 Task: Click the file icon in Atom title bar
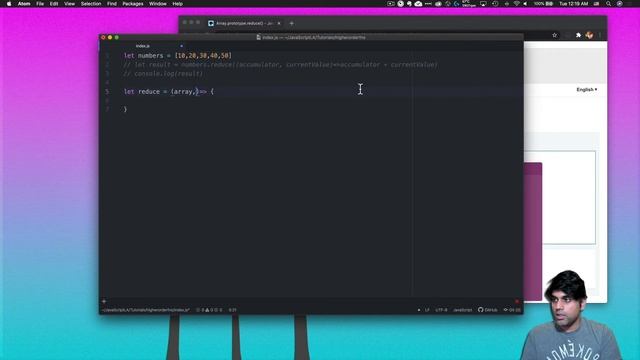pos(258,37)
